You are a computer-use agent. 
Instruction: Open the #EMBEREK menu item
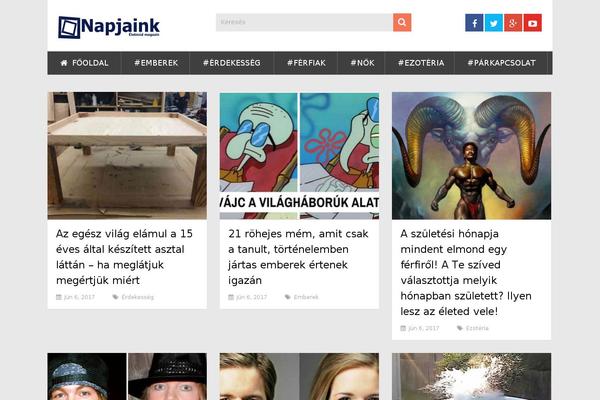click(x=156, y=63)
